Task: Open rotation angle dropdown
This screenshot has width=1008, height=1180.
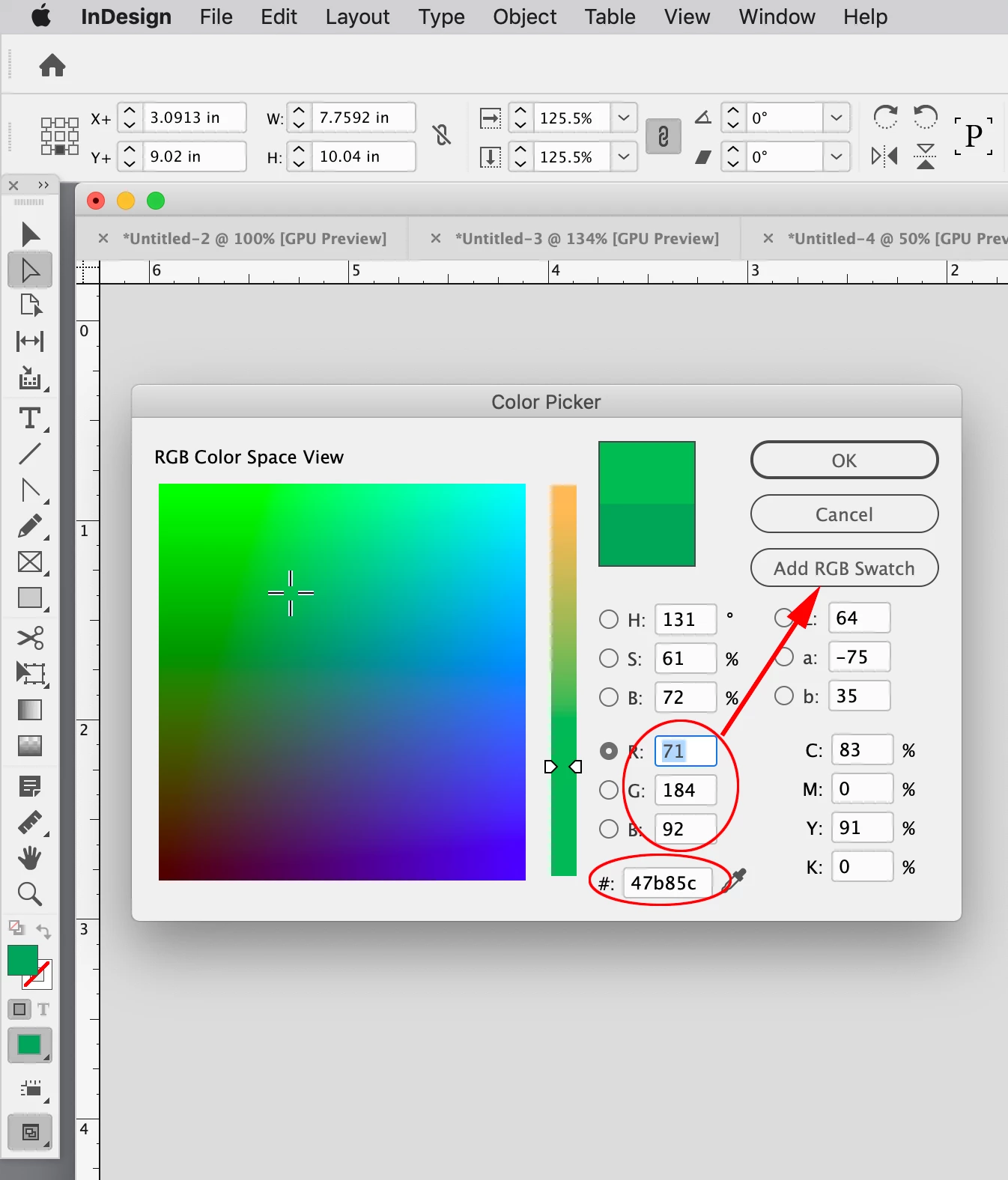Action: [x=837, y=118]
